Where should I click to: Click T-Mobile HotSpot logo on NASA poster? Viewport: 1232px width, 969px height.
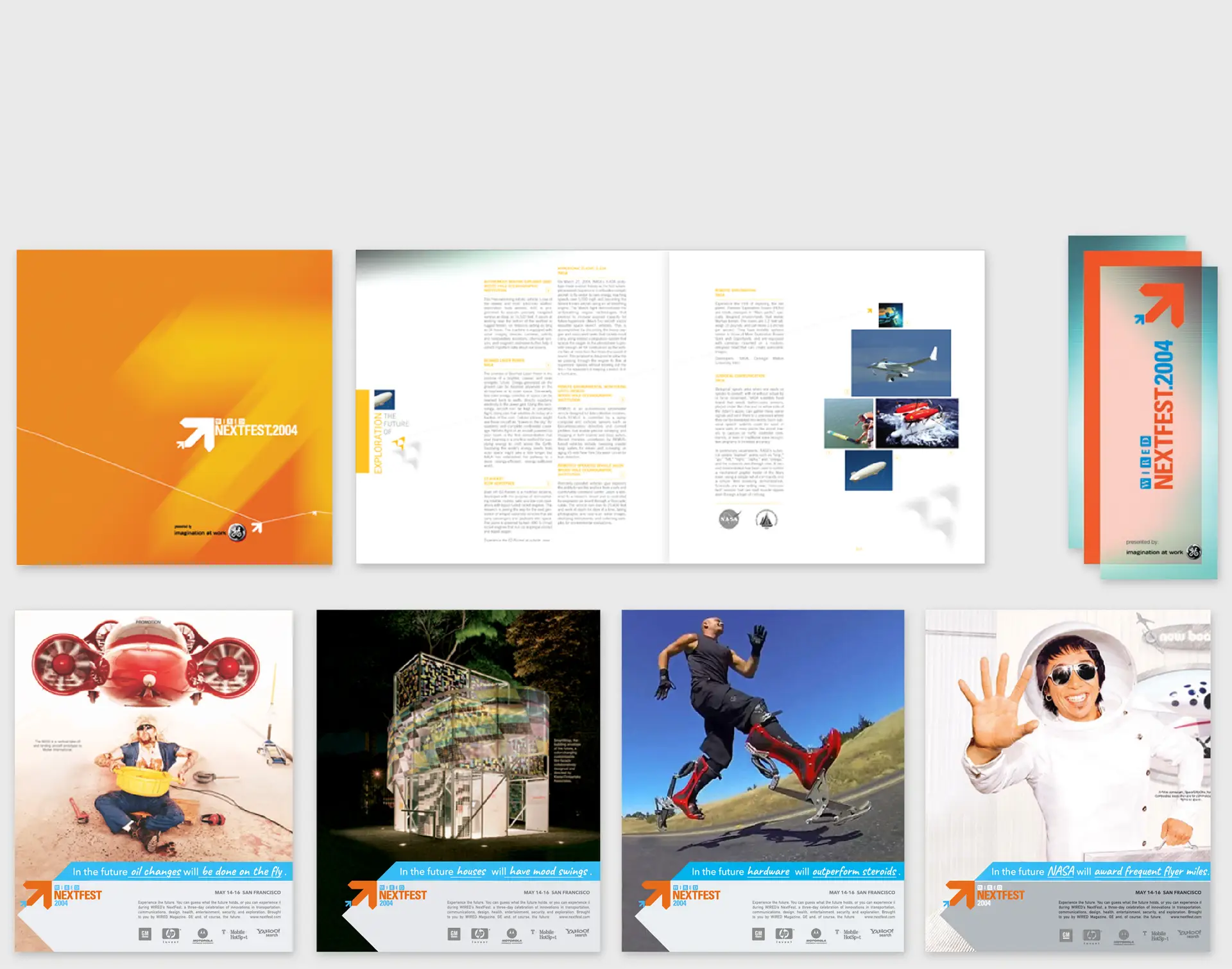[x=1157, y=936]
